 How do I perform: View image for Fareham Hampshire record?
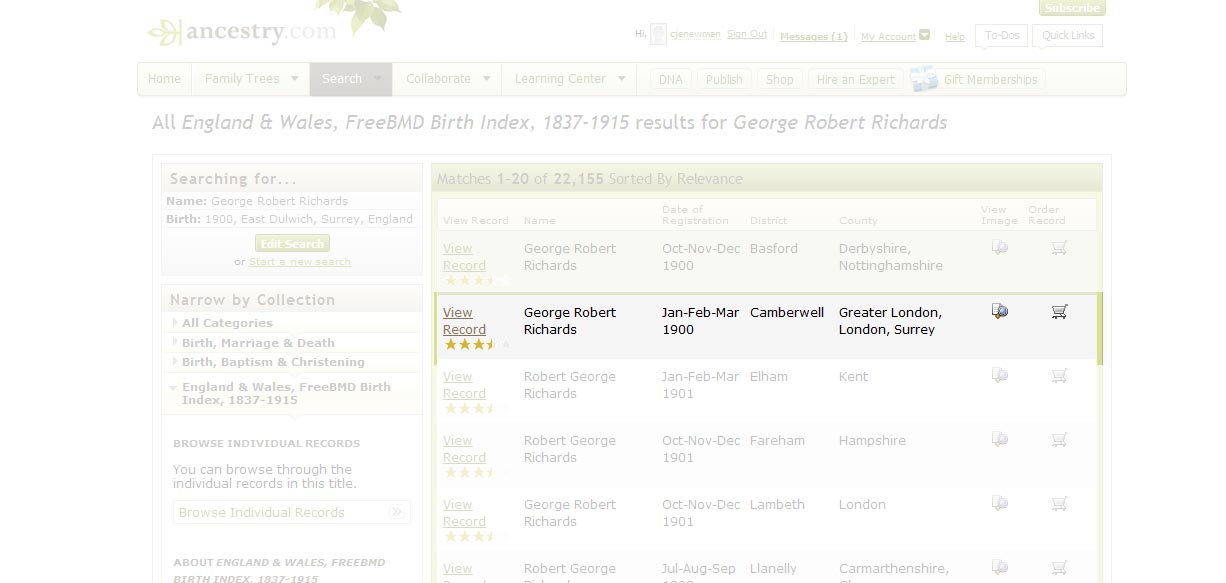[999, 440]
